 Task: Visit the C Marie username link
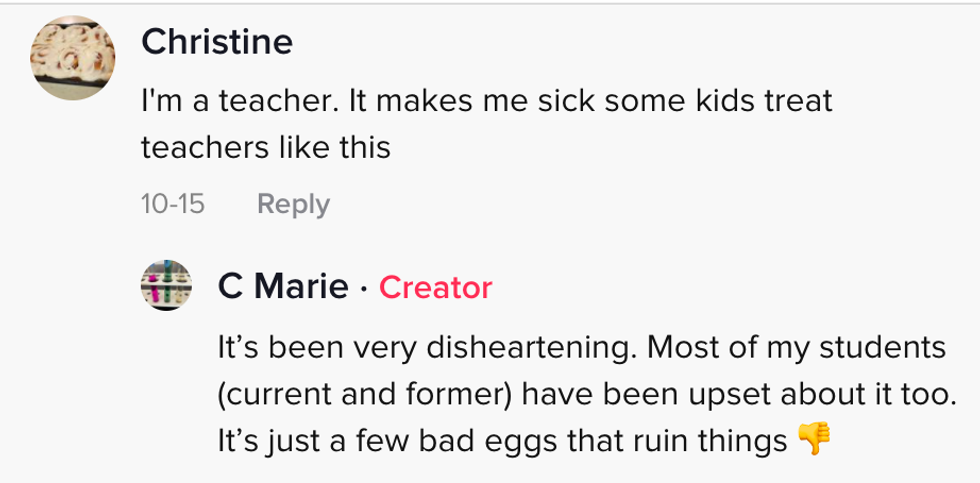(x=283, y=288)
